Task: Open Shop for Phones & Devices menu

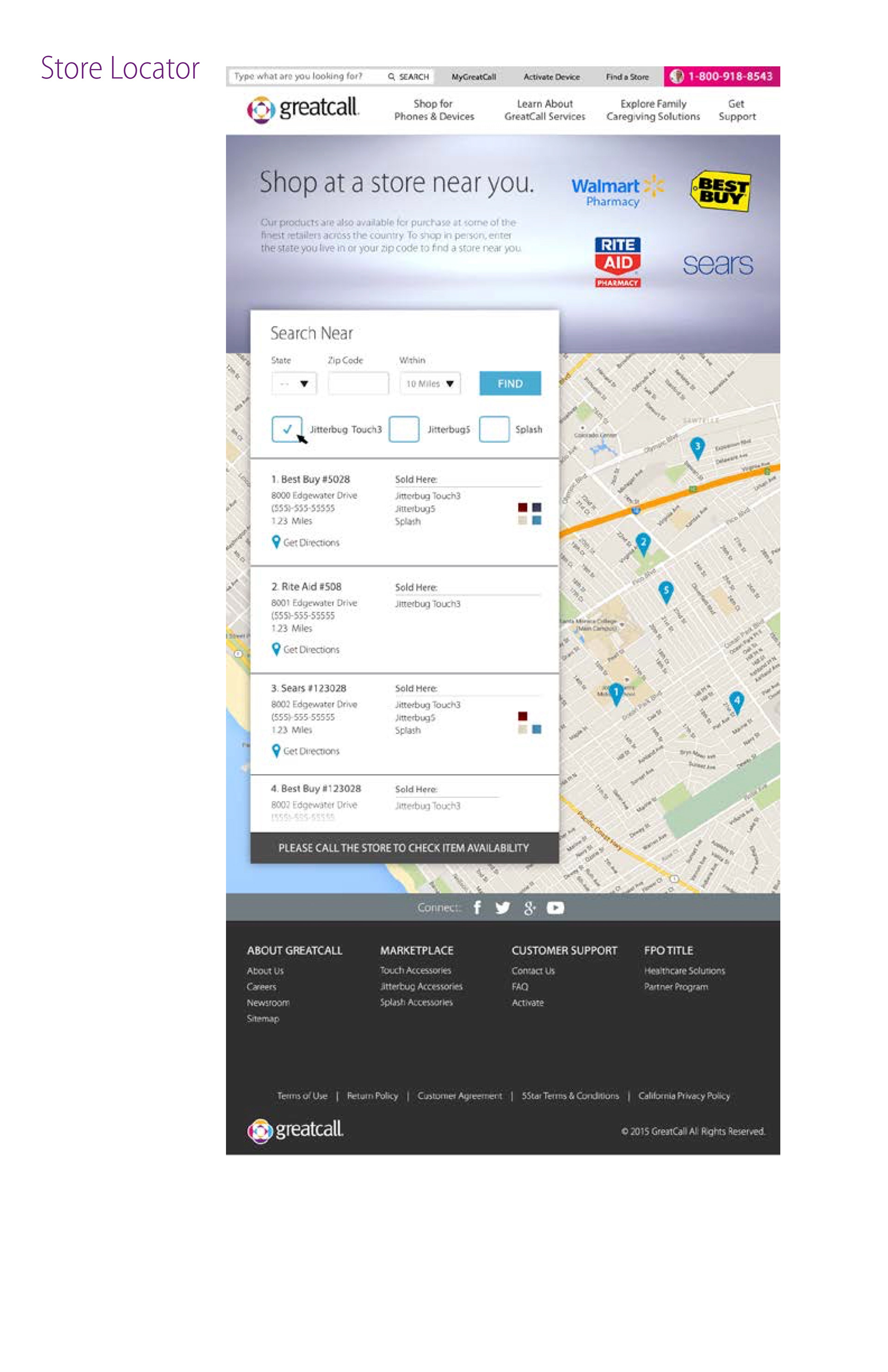Action: click(x=434, y=110)
